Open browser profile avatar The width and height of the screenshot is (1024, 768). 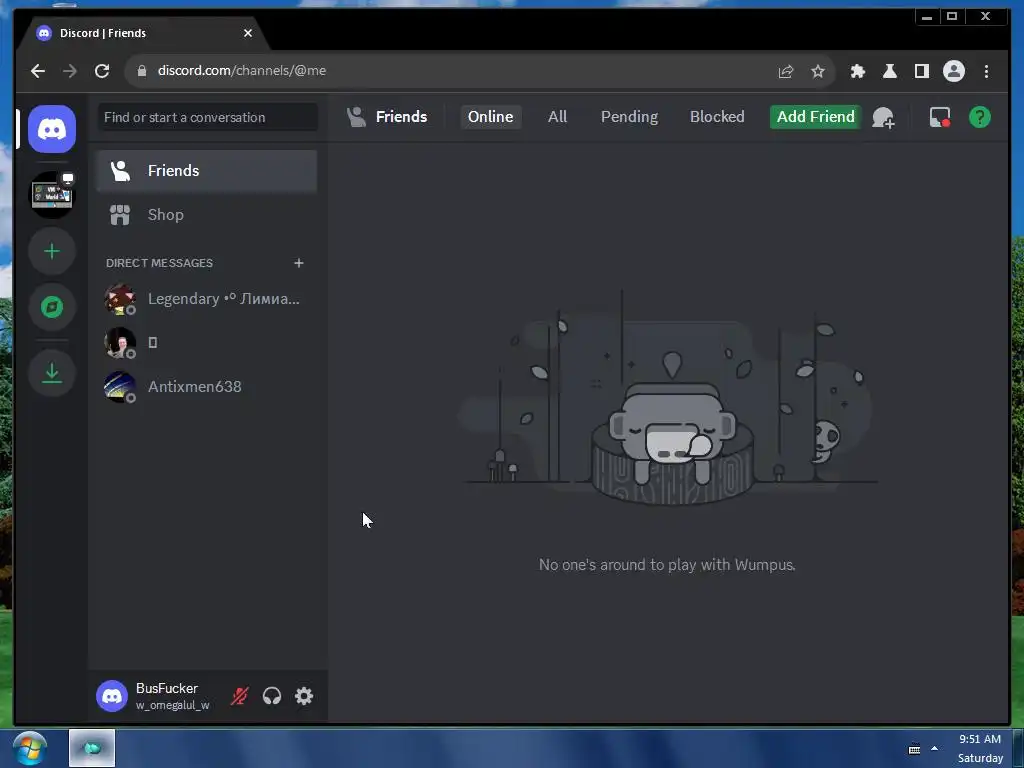point(953,71)
